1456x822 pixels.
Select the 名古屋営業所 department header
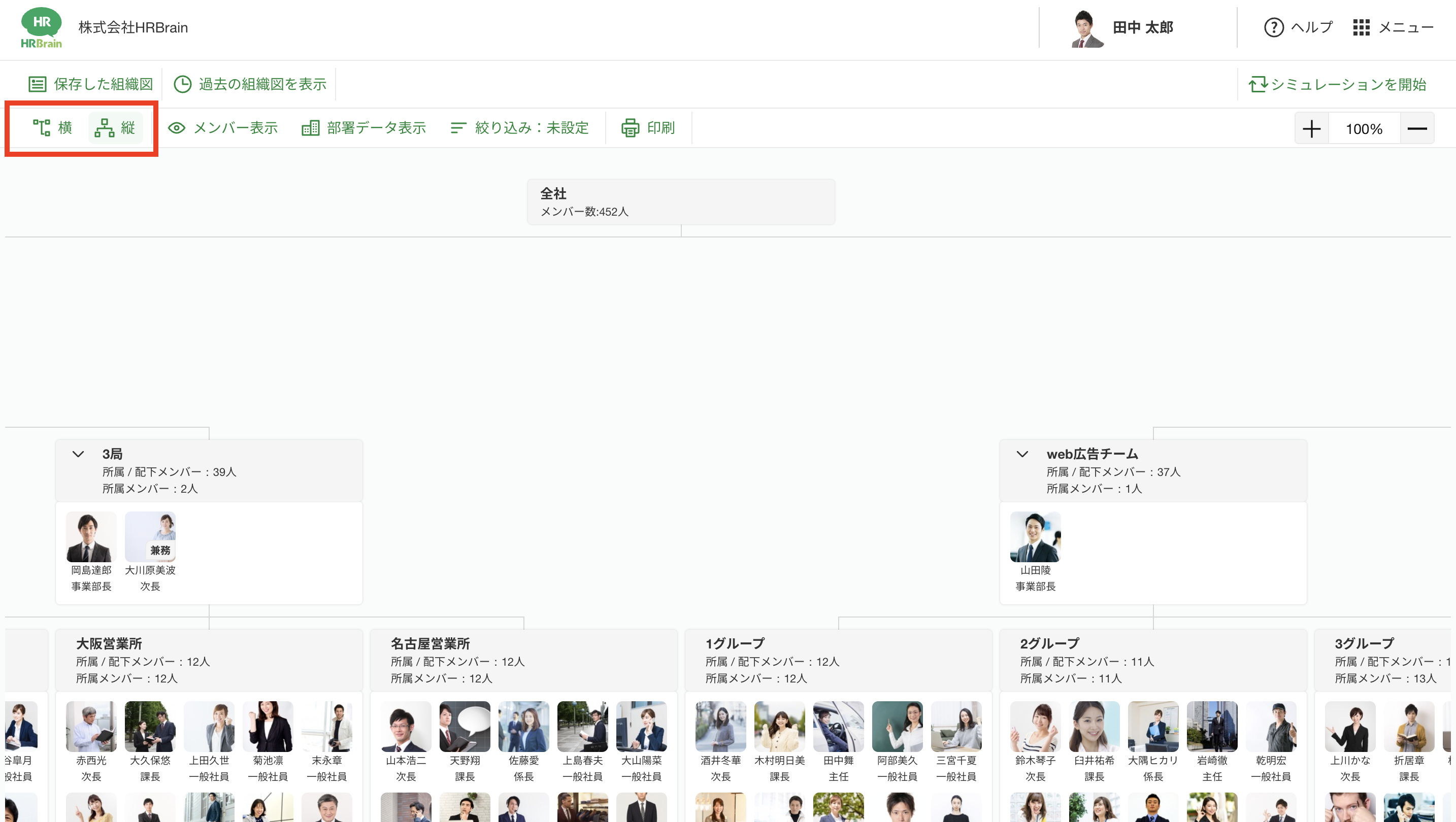point(523,660)
